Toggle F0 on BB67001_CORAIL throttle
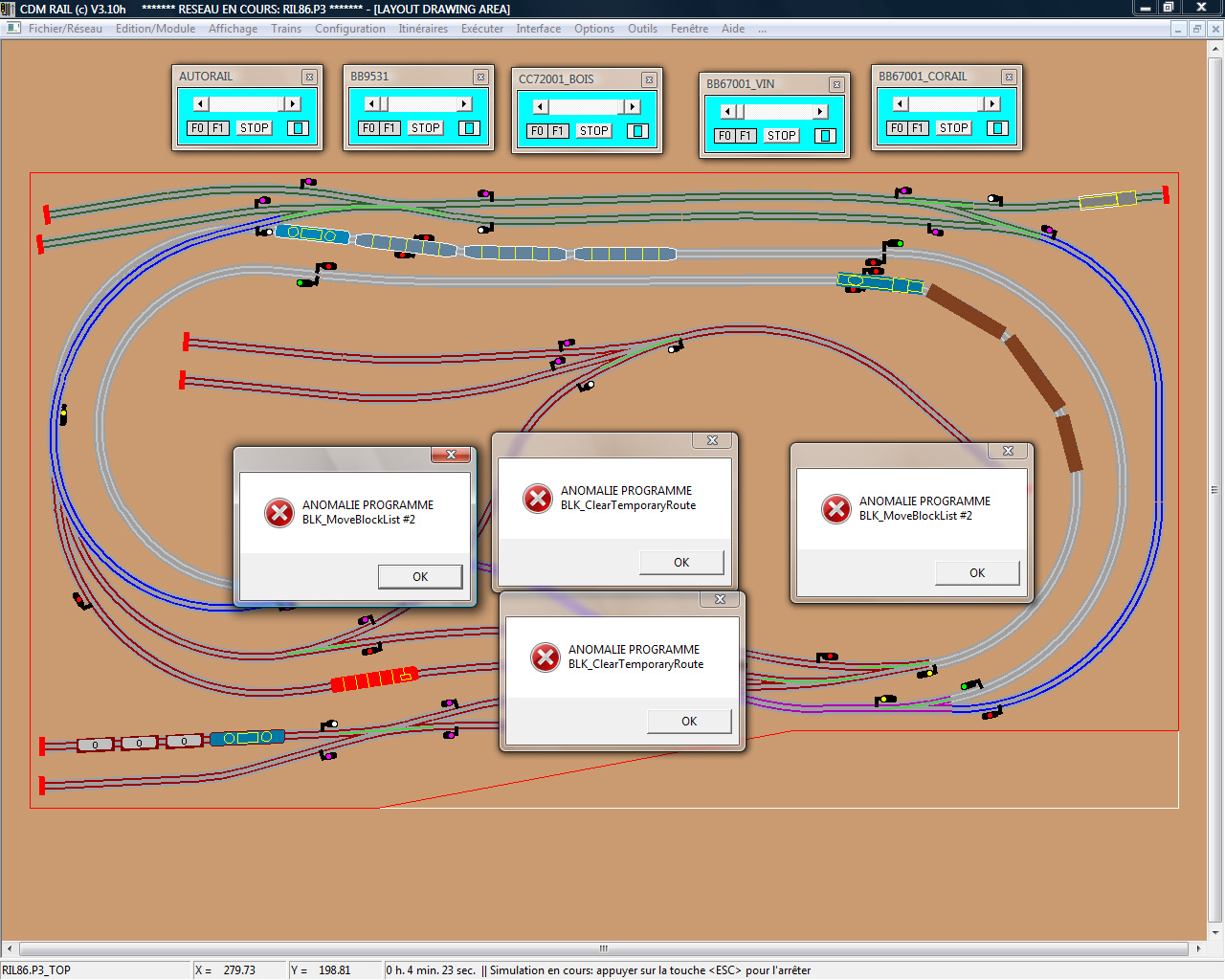Image resolution: width=1225 pixels, height=980 pixels. (x=897, y=128)
